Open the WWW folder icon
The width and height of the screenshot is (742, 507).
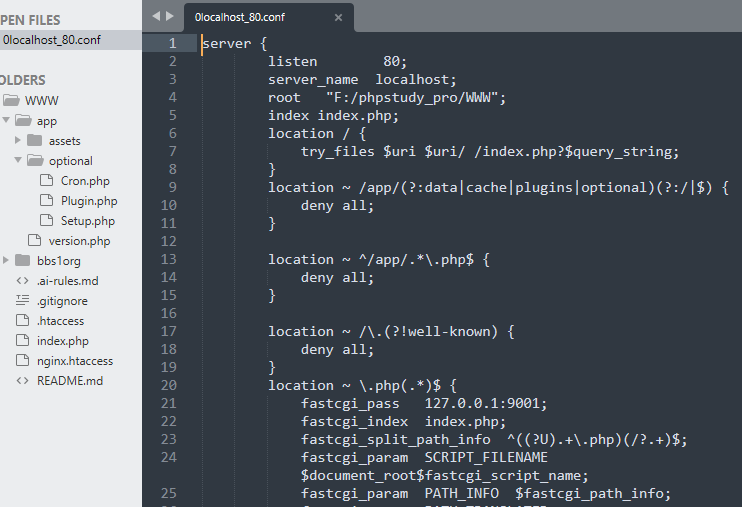point(11,100)
